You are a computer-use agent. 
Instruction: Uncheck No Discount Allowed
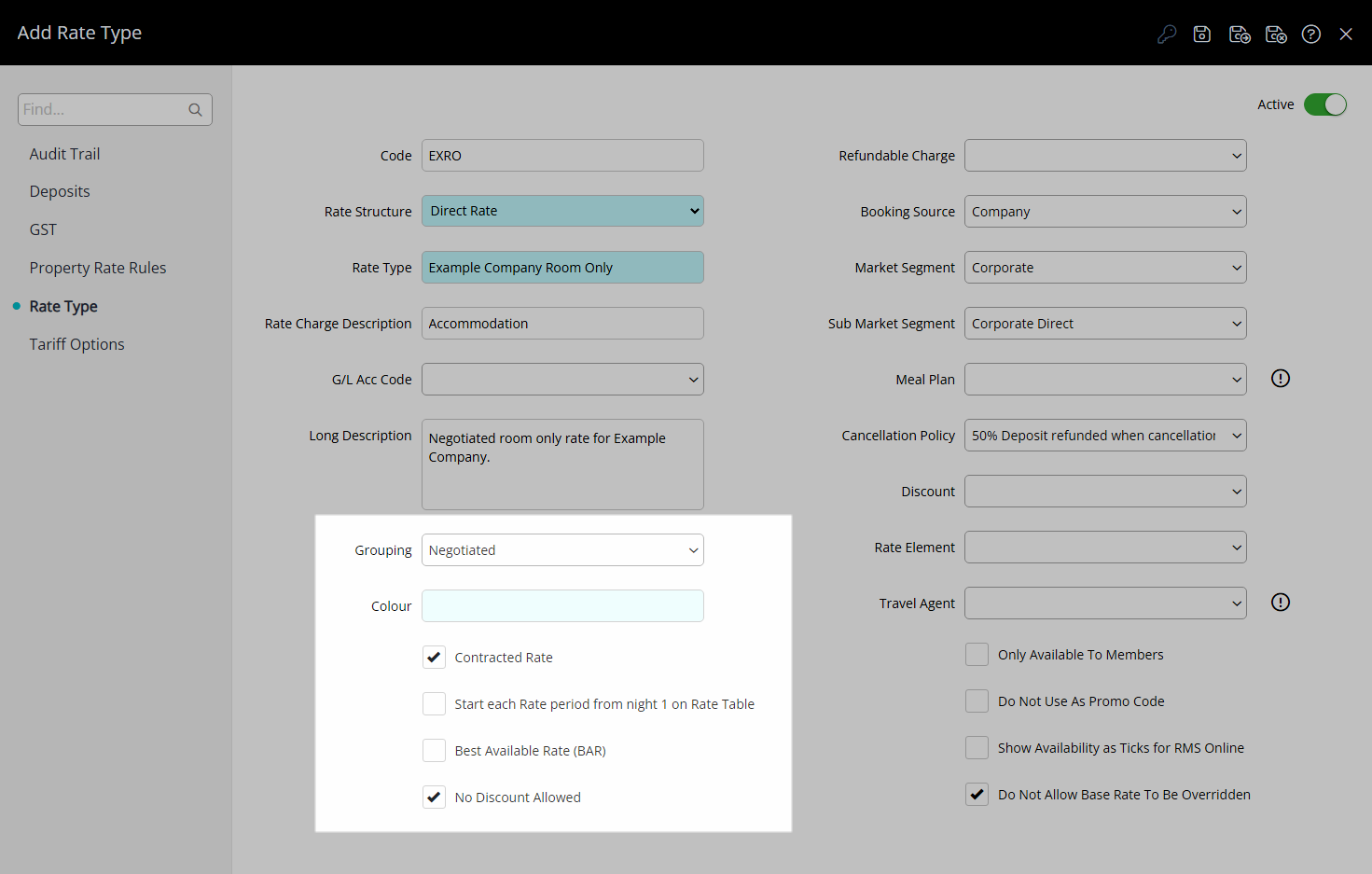pyautogui.click(x=434, y=798)
